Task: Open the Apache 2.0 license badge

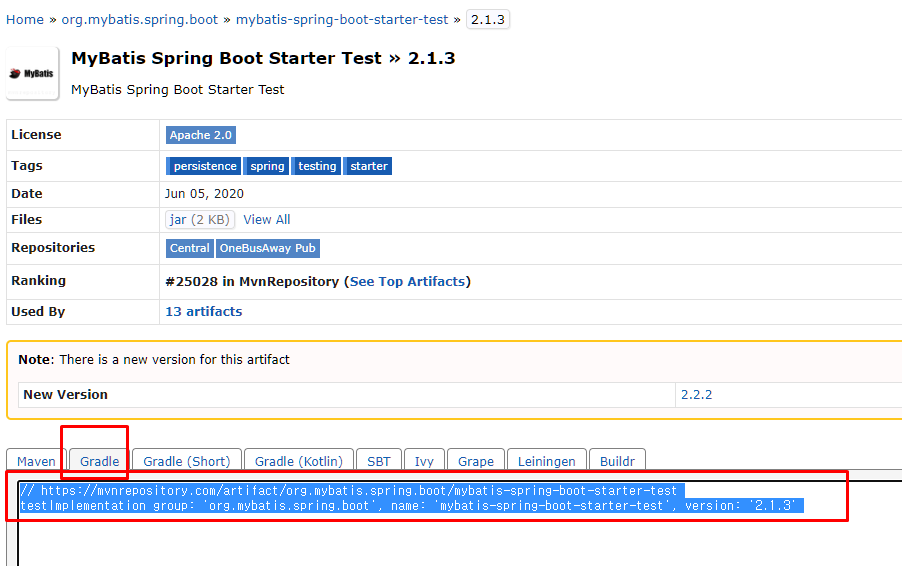Action: click(201, 135)
